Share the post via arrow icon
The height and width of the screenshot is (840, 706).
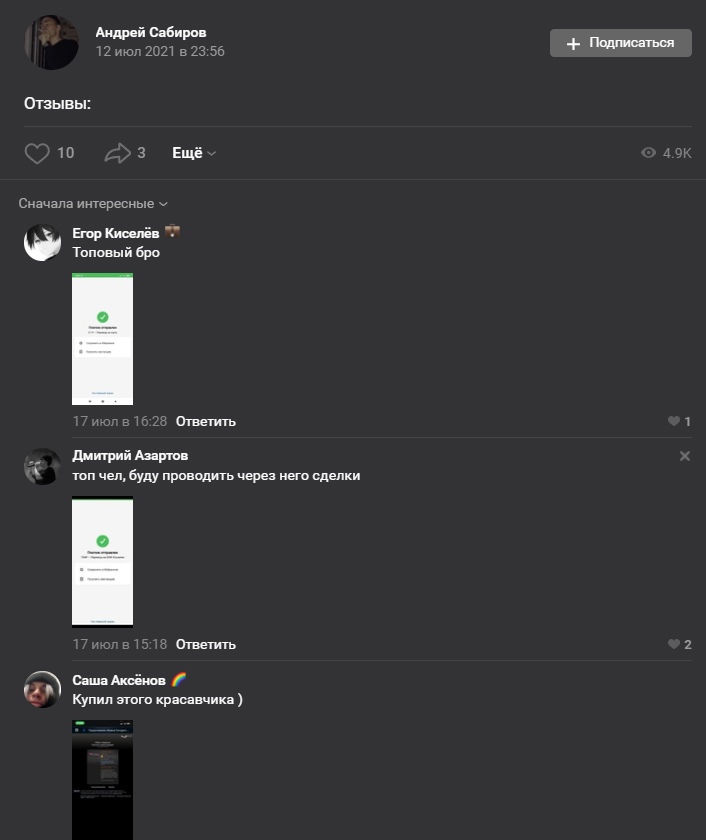[117, 153]
